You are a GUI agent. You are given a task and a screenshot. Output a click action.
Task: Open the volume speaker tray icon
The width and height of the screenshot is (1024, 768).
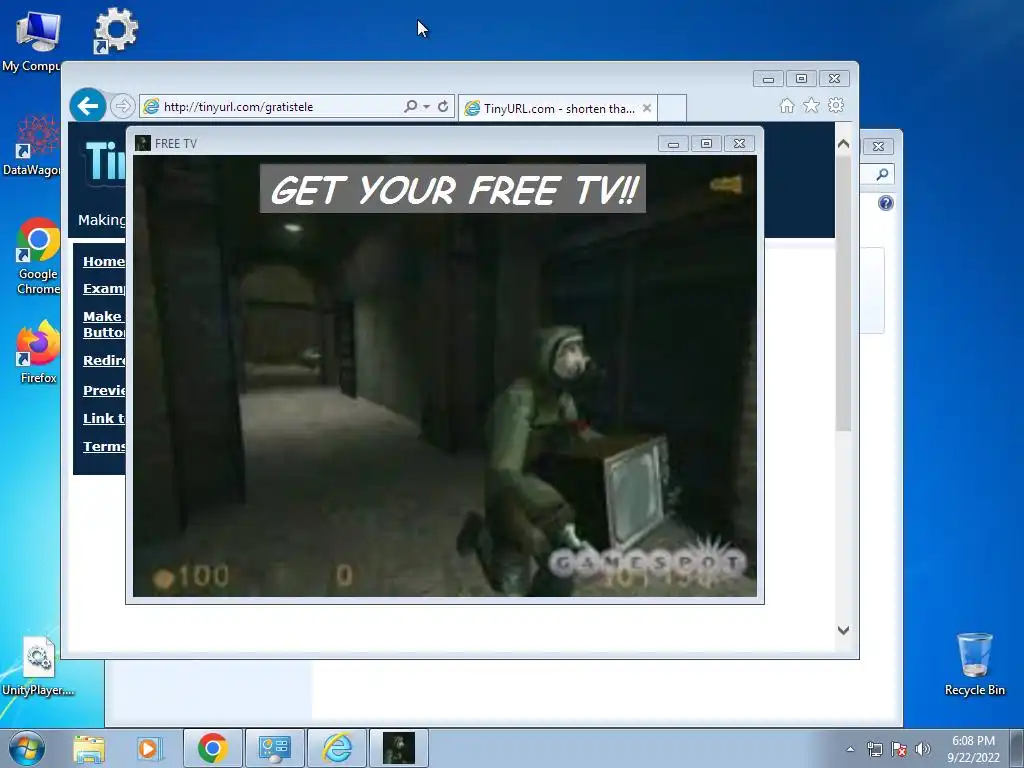[923, 749]
